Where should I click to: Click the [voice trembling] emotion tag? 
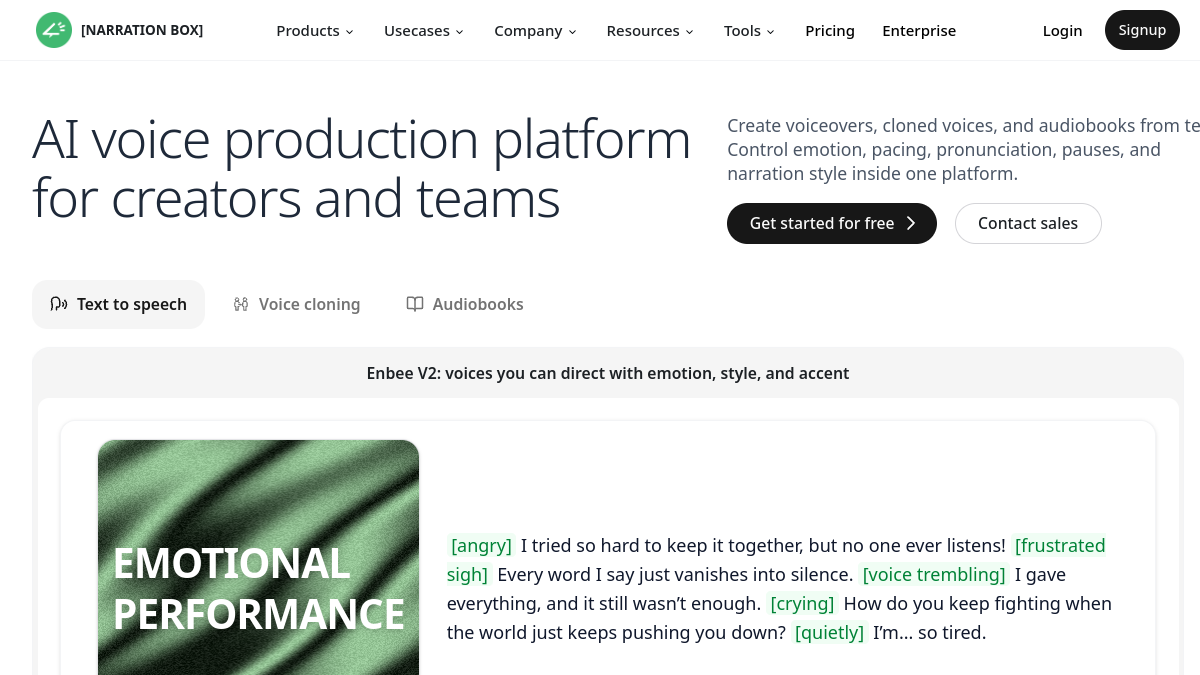(x=934, y=575)
